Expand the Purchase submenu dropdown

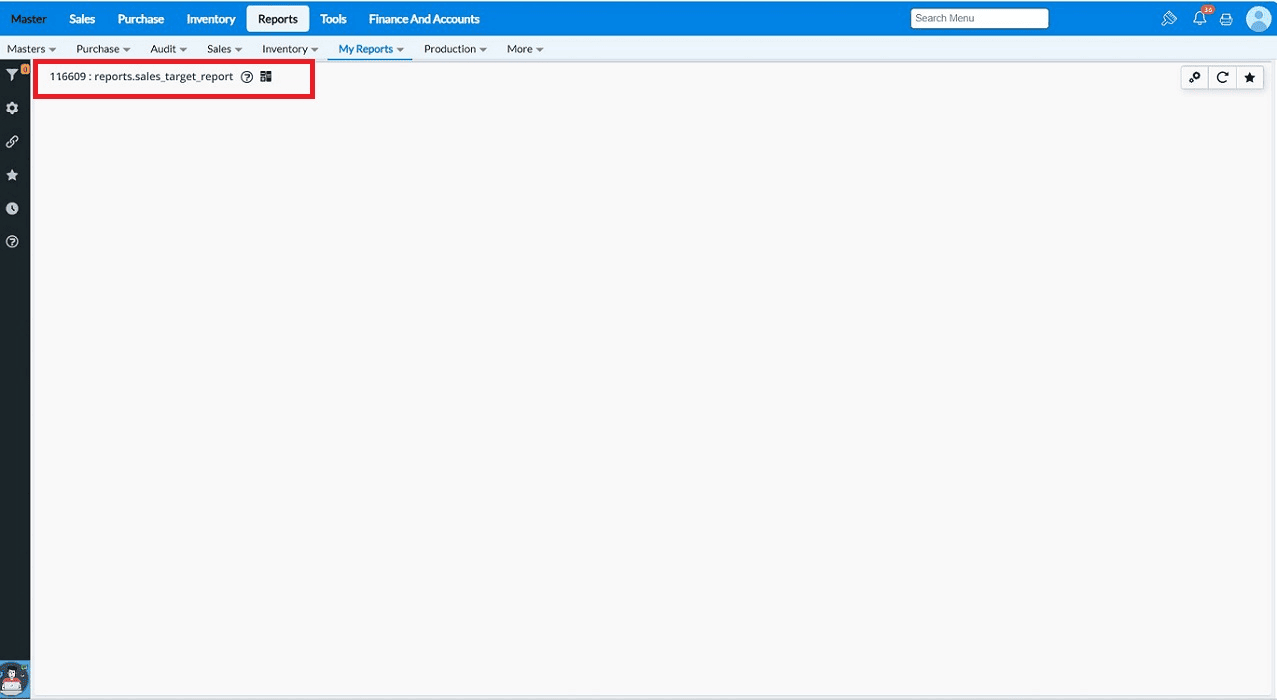pyautogui.click(x=103, y=49)
